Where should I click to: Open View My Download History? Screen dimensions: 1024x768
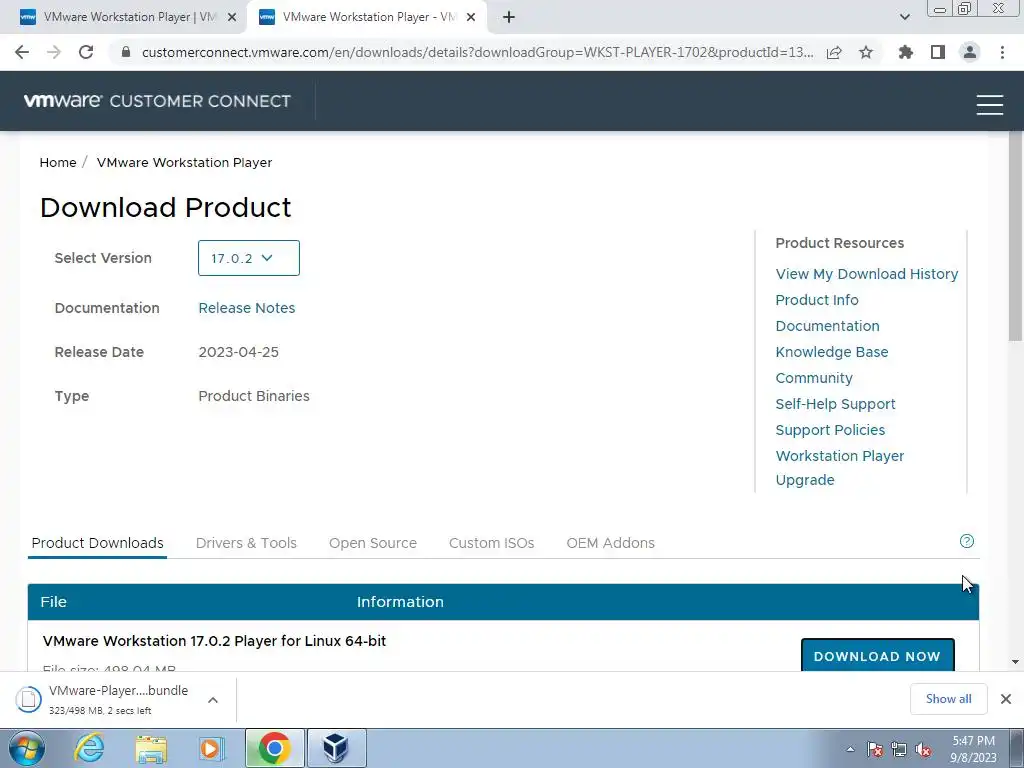pyautogui.click(x=867, y=274)
